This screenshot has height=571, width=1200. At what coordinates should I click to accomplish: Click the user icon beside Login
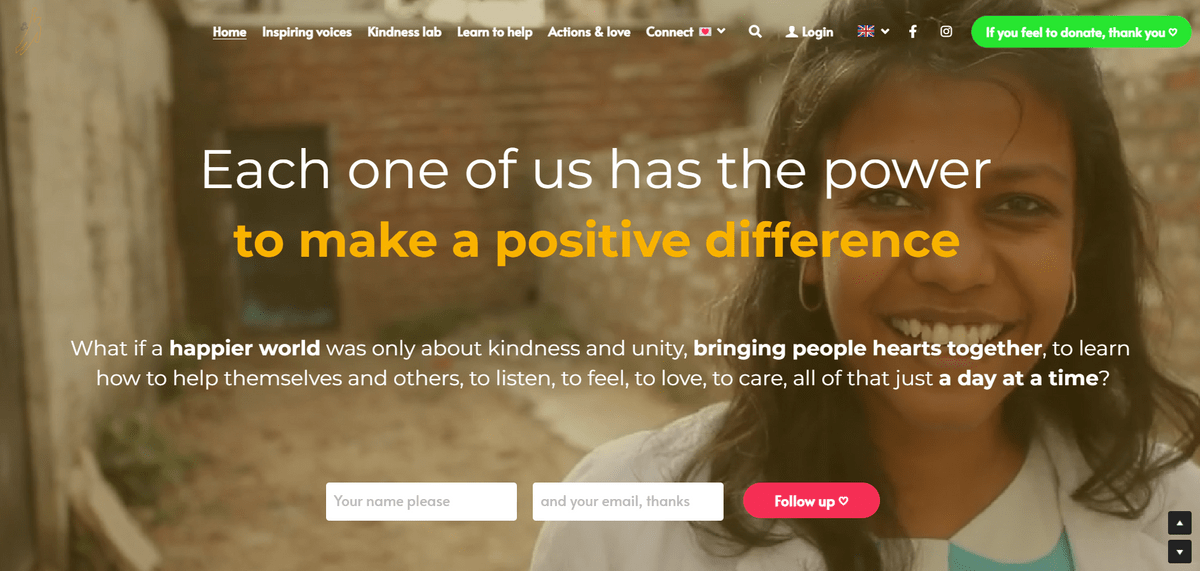[x=792, y=32]
